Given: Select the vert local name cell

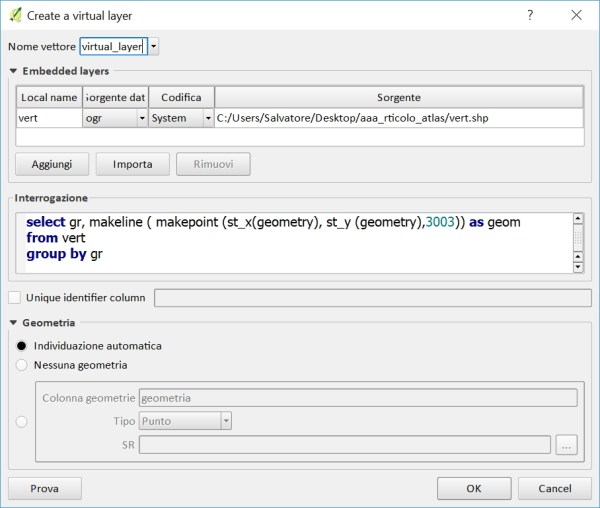Looking at the screenshot, I should click(48, 118).
